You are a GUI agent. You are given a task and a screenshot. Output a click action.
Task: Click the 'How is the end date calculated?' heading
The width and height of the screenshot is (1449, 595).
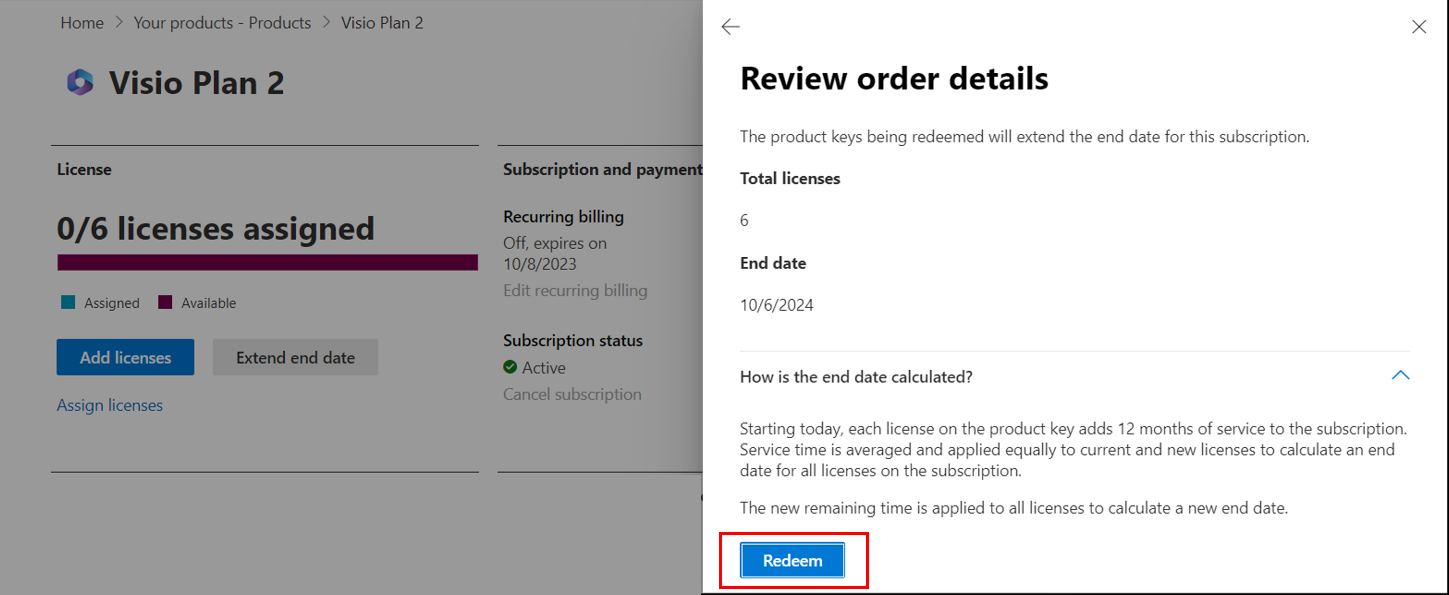tap(856, 377)
